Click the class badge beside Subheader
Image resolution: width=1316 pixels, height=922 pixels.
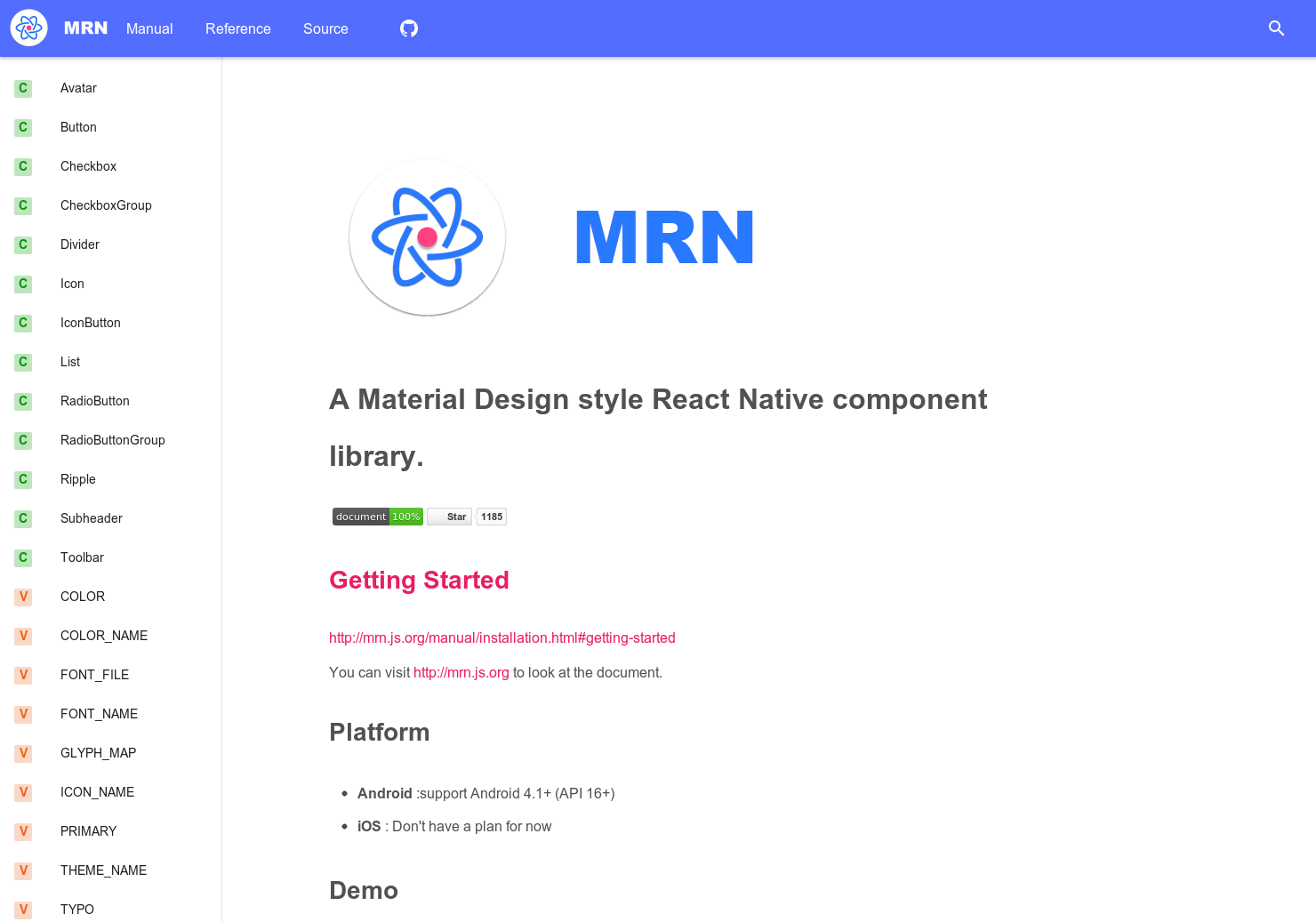pos(23,518)
